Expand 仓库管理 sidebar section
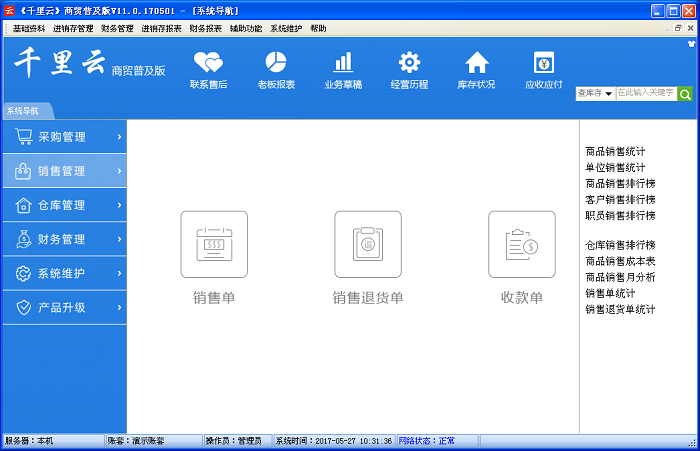Viewport: 700px width, 451px height. 64,205
